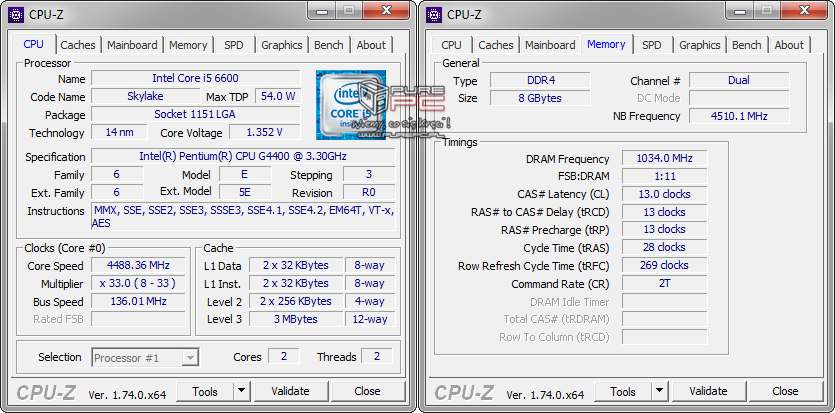Click the Intel Core i5 logo badge
This screenshot has width=835, height=413.
[350, 105]
